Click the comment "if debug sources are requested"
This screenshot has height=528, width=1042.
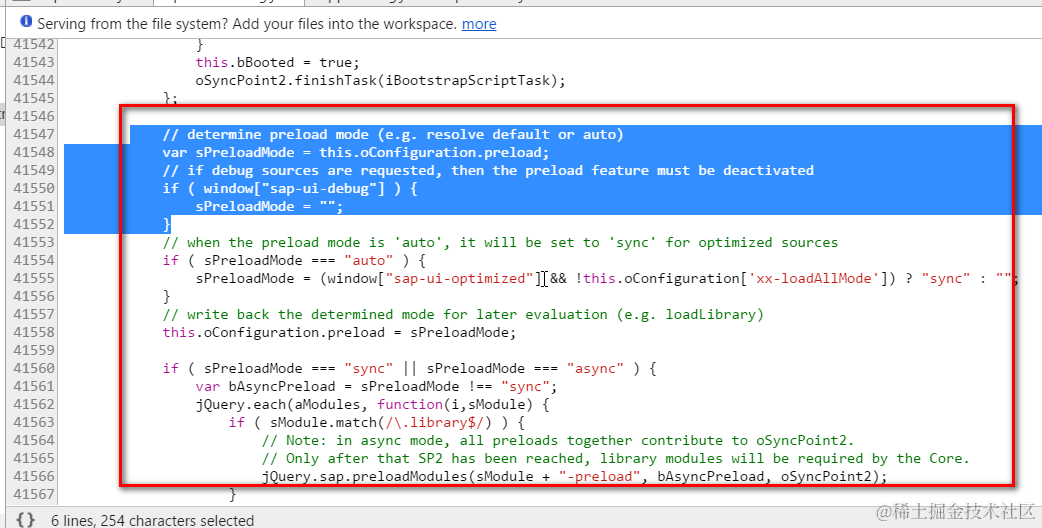488,170
